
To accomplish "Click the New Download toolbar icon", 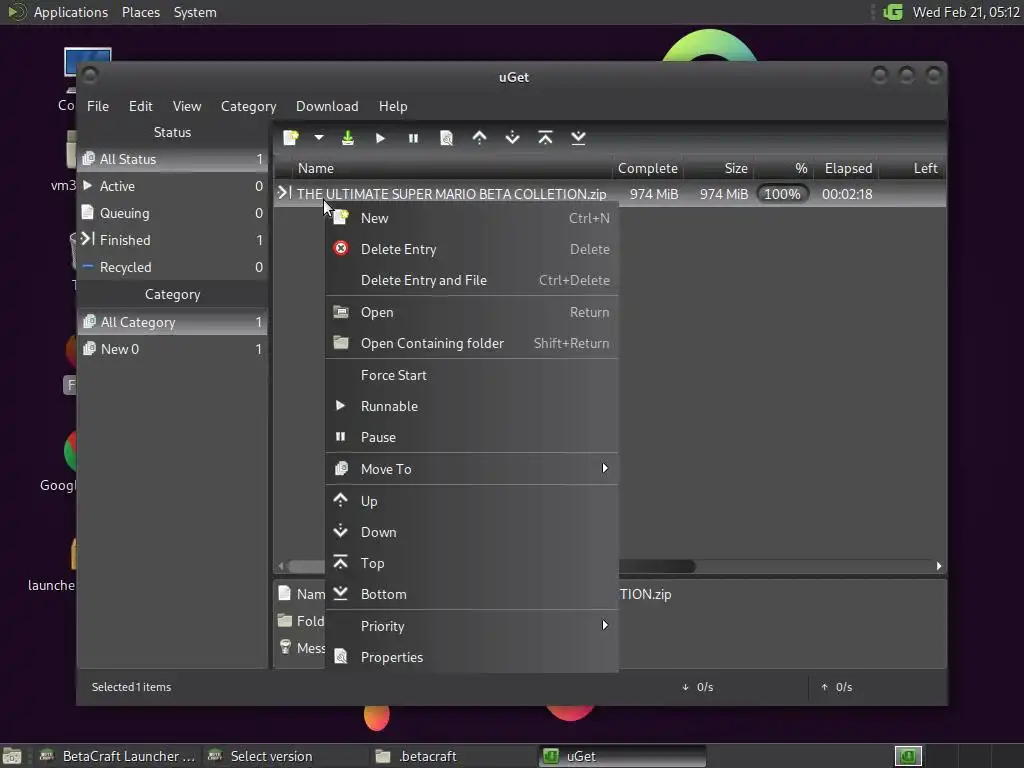I will [x=291, y=138].
